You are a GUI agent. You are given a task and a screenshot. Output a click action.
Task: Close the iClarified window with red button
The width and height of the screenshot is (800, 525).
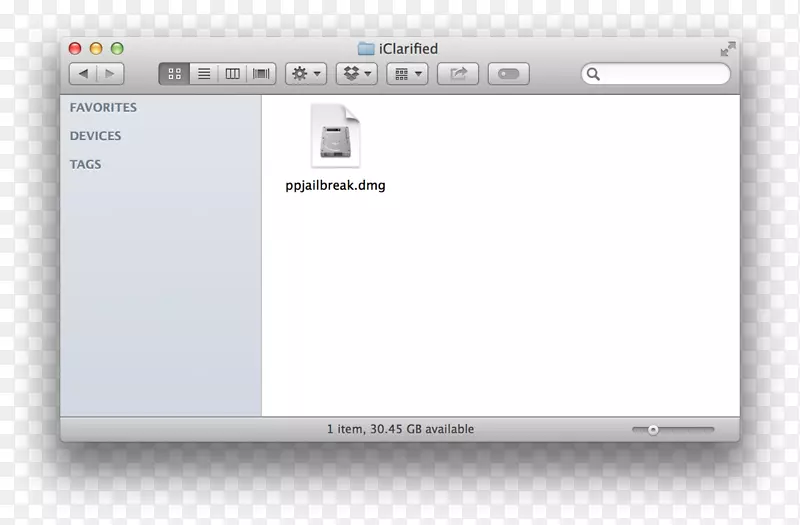pyautogui.click(x=75, y=48)
